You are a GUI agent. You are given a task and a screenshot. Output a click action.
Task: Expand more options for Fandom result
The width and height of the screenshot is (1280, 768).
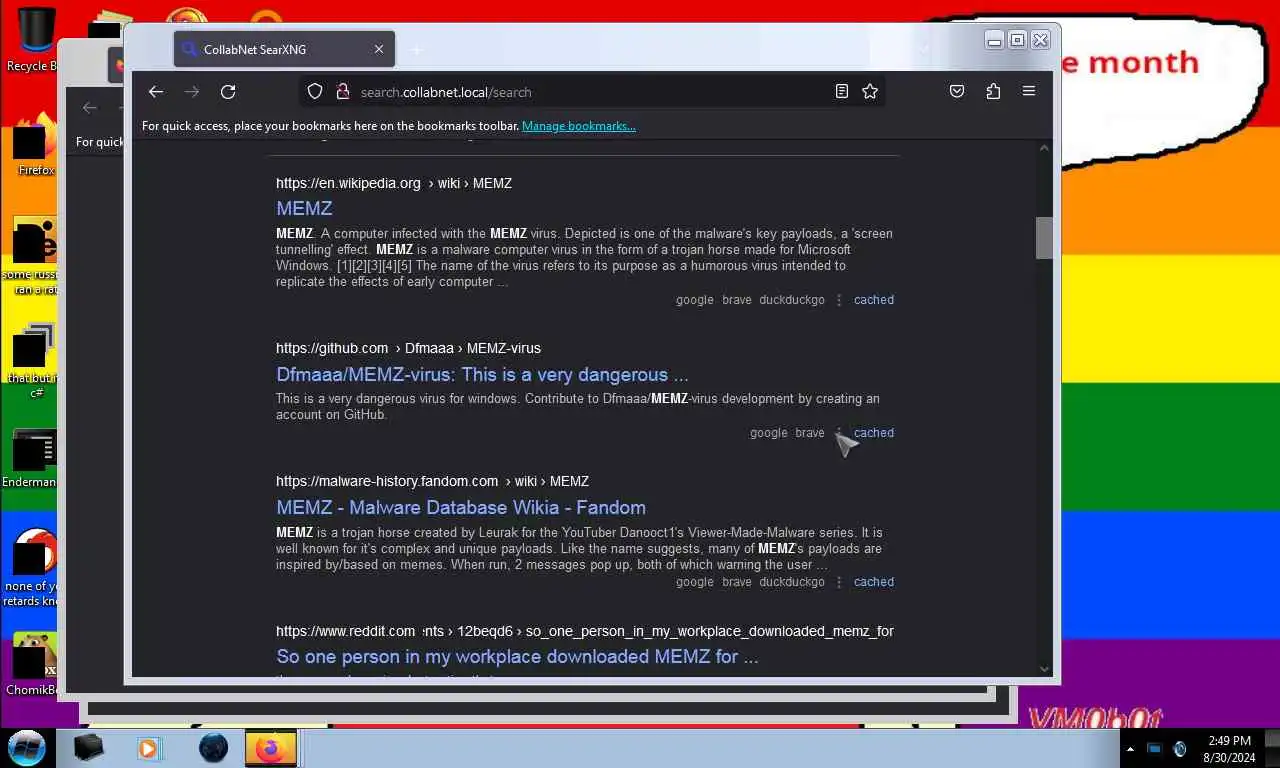(839, 582)
